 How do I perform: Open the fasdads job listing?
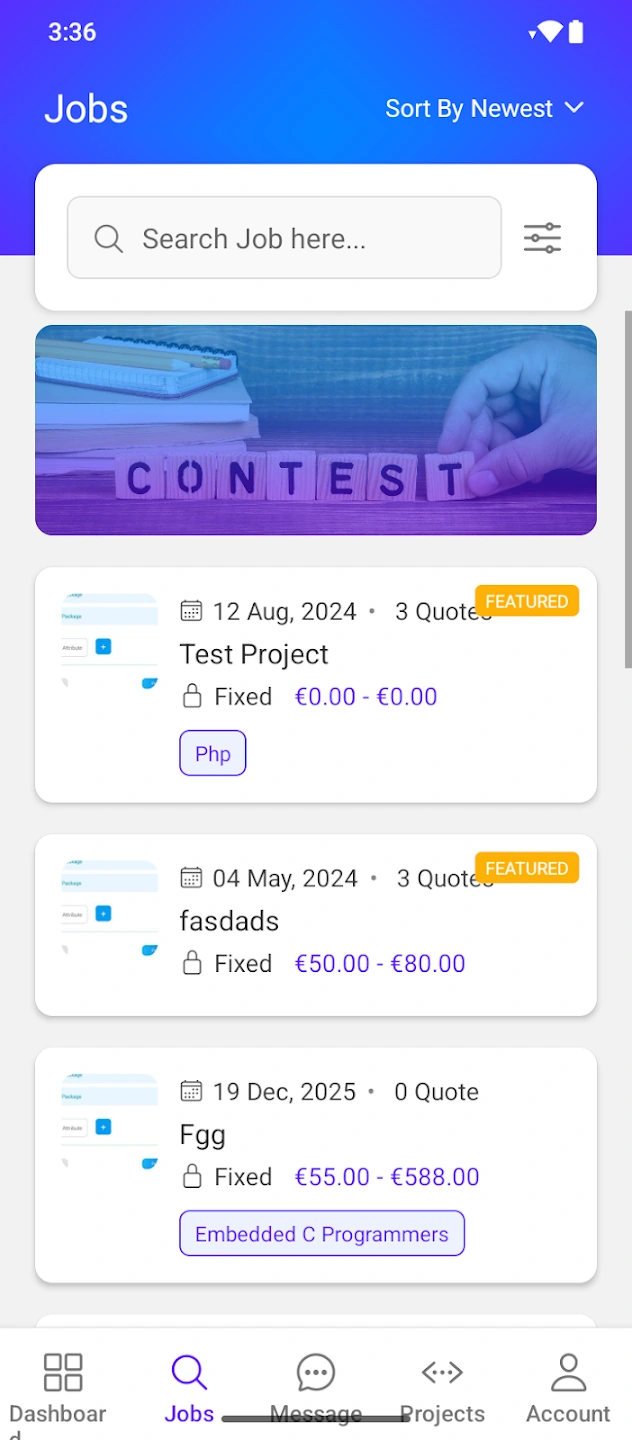point(229,921)
